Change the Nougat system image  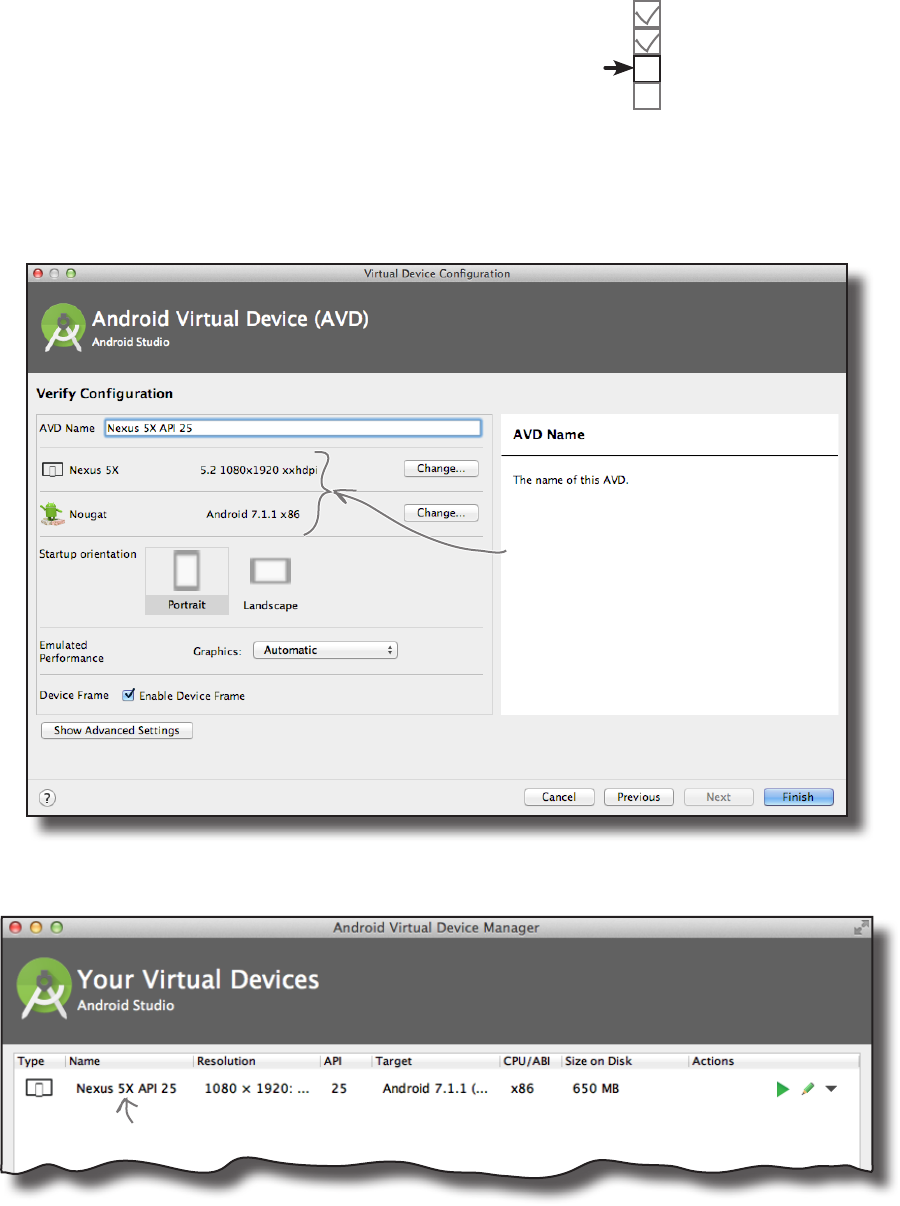pyautogui.click(x=441, y=513)
